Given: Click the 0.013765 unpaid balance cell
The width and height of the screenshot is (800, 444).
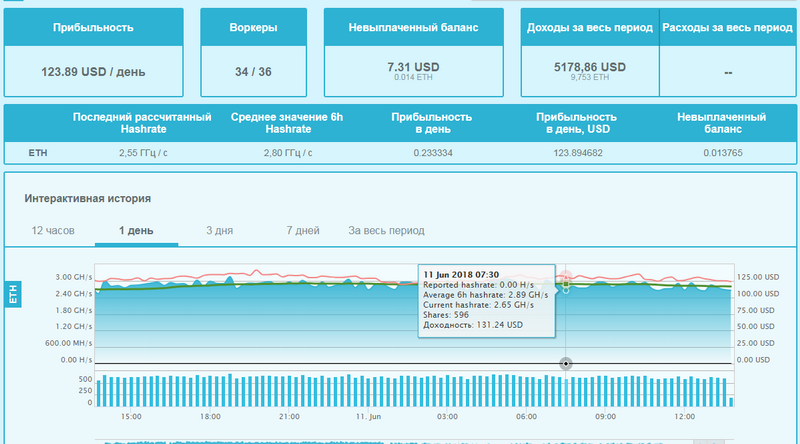Looking at the screenshot, I should click(722, 153).
